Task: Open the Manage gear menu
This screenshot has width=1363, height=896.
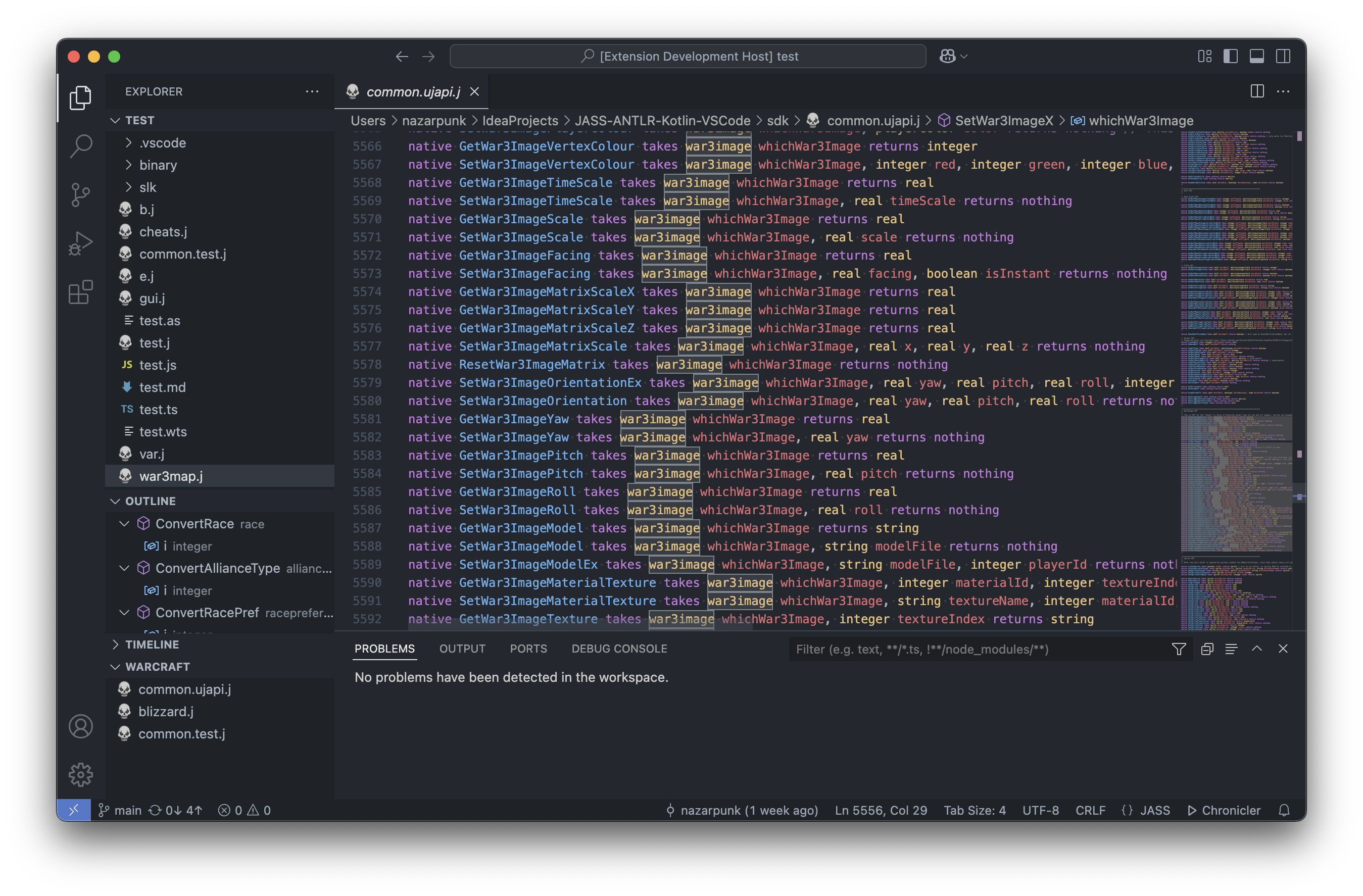Action: point(81,774)
